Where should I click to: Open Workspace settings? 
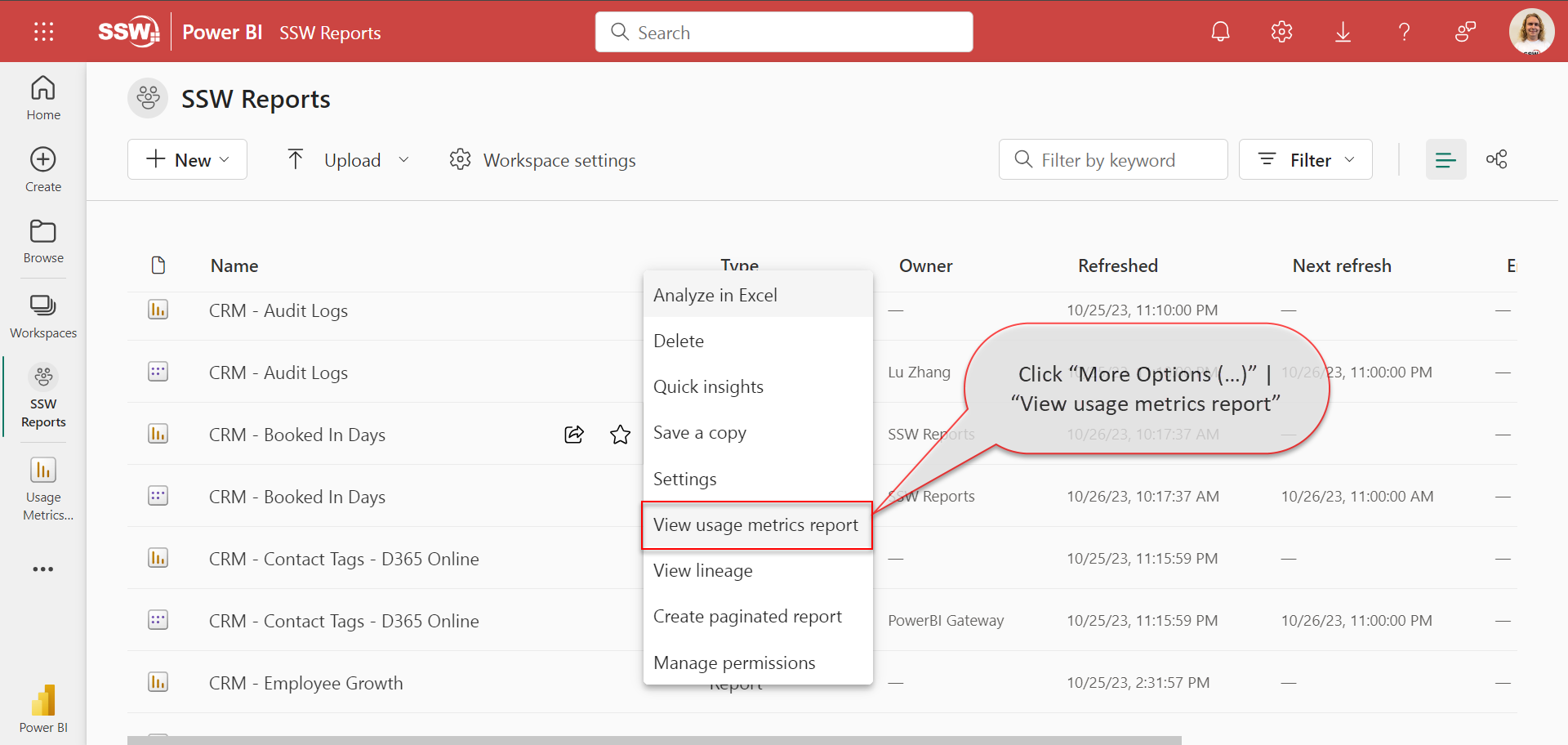click(x=543, y=160)
